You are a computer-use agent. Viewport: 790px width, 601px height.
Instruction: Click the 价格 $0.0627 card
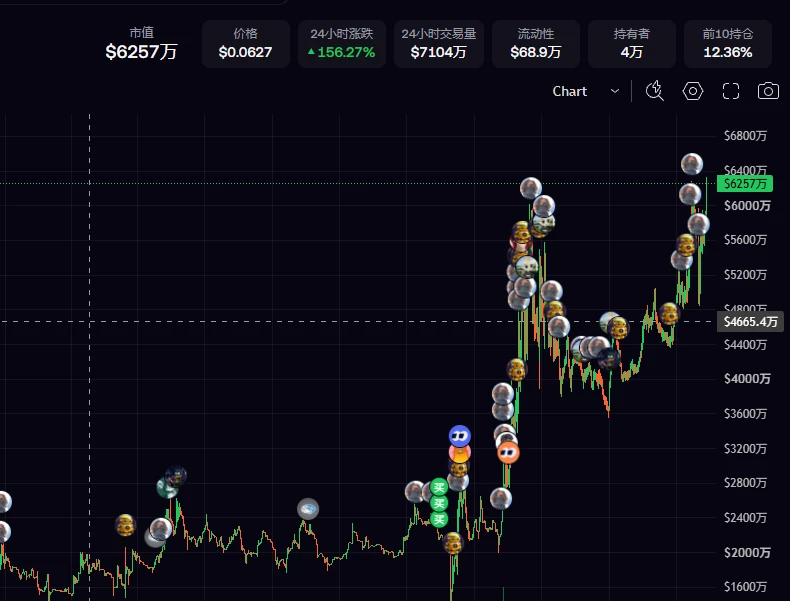pos(245,44)
